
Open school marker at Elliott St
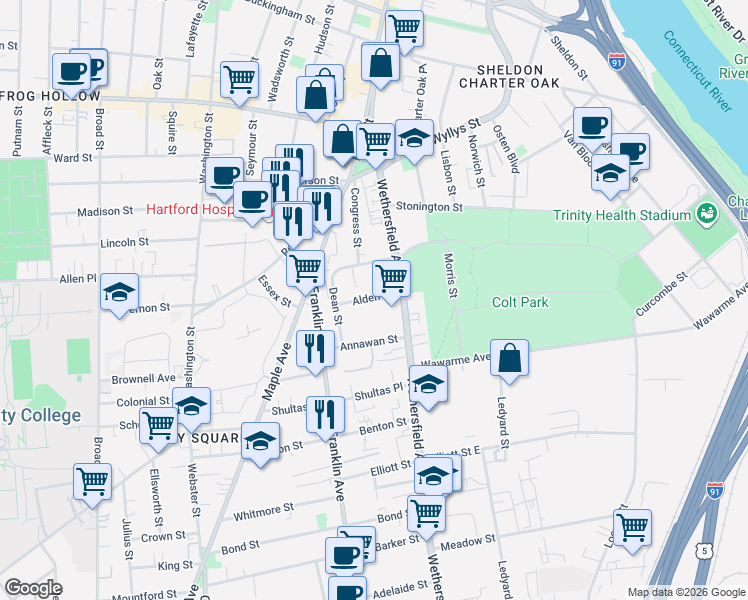click(x=433, y=476)
